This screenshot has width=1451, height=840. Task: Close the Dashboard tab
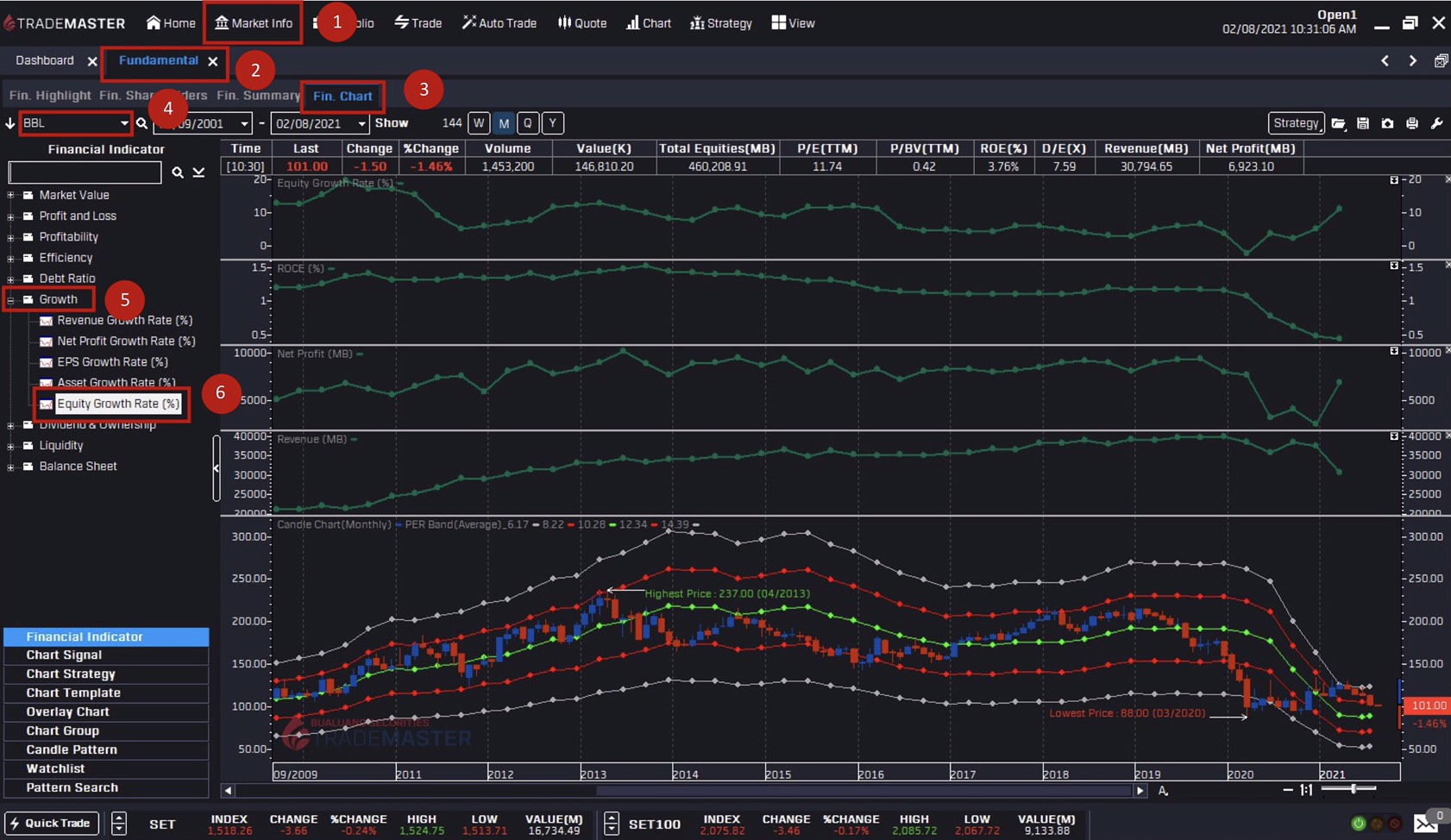tap(92, 61)
